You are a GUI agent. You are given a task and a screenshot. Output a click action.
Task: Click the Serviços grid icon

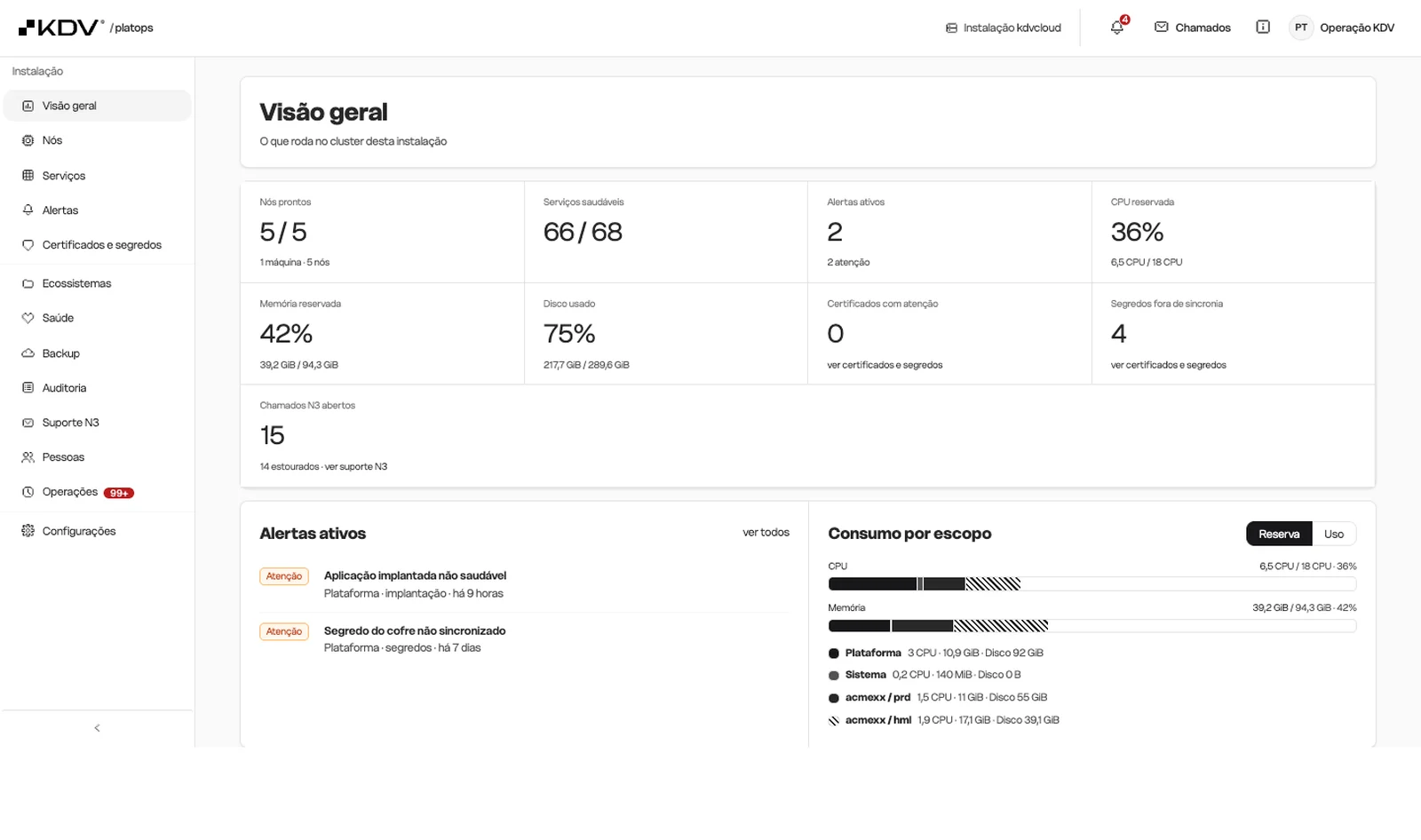[x=28, y=176]
